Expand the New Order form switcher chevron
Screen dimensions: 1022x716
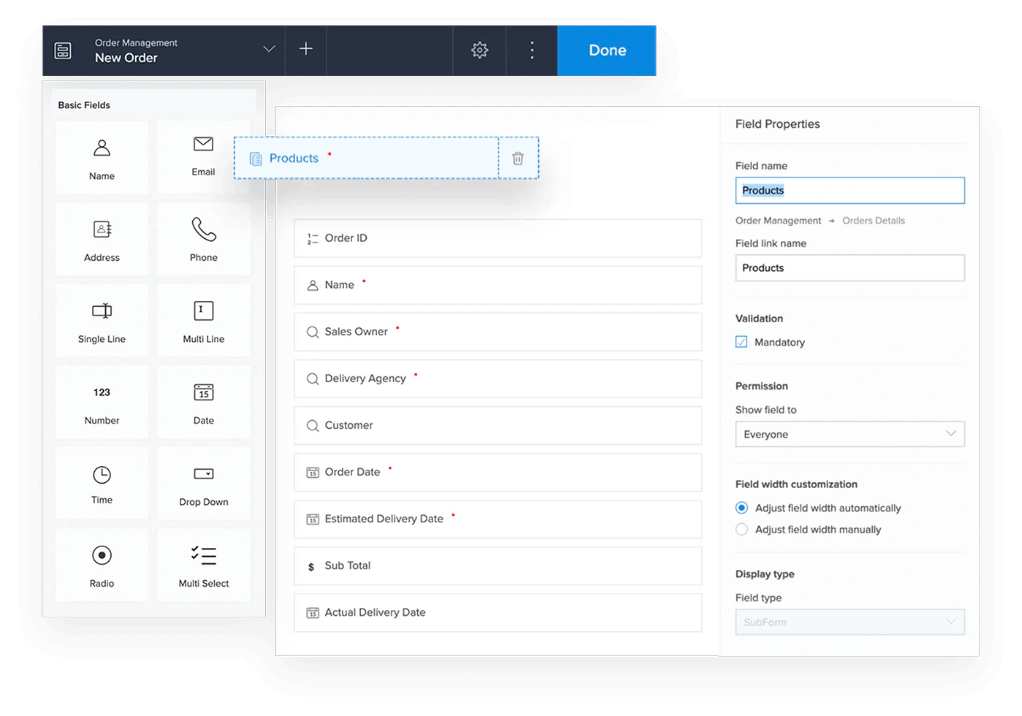pyautogui.click(x=269, y=49)
